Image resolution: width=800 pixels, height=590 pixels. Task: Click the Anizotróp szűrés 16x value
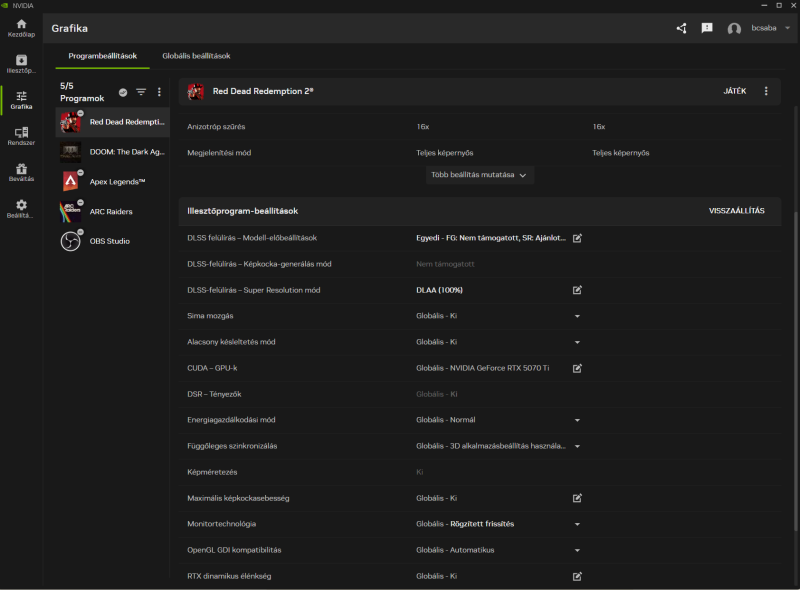[x=422, y=127]
